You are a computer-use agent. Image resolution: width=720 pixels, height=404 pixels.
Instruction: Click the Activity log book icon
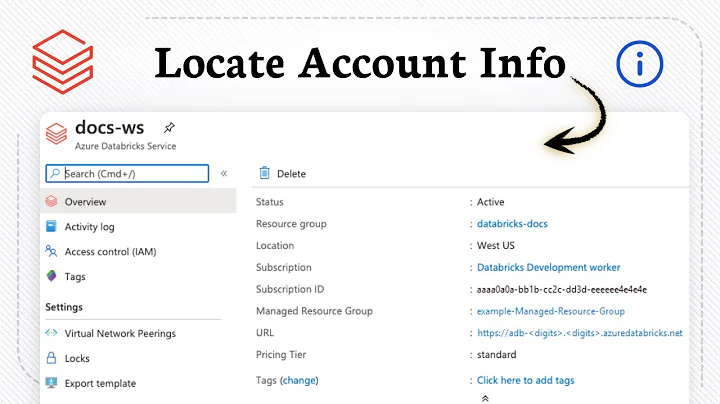[x=51, y=226]
